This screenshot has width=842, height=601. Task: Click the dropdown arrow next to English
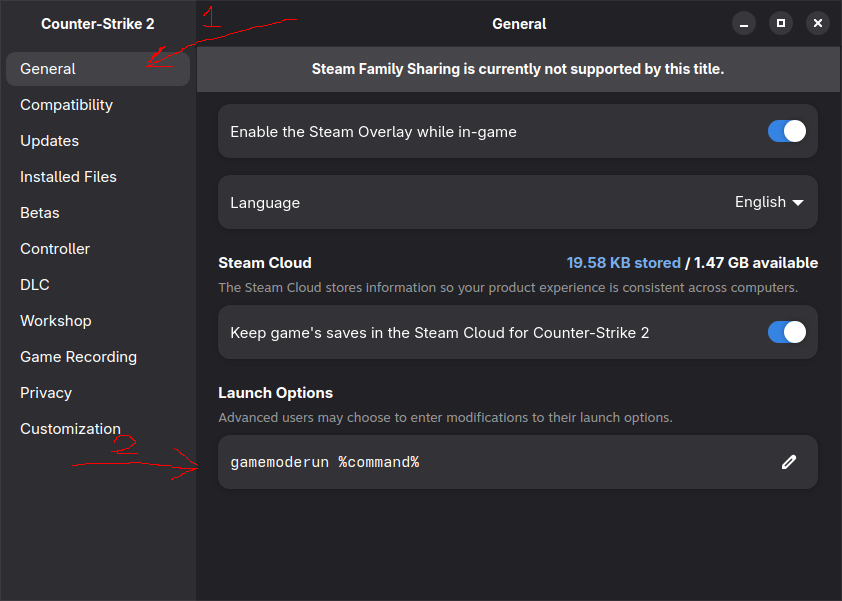pyautogui.click(x=798, y=203)
